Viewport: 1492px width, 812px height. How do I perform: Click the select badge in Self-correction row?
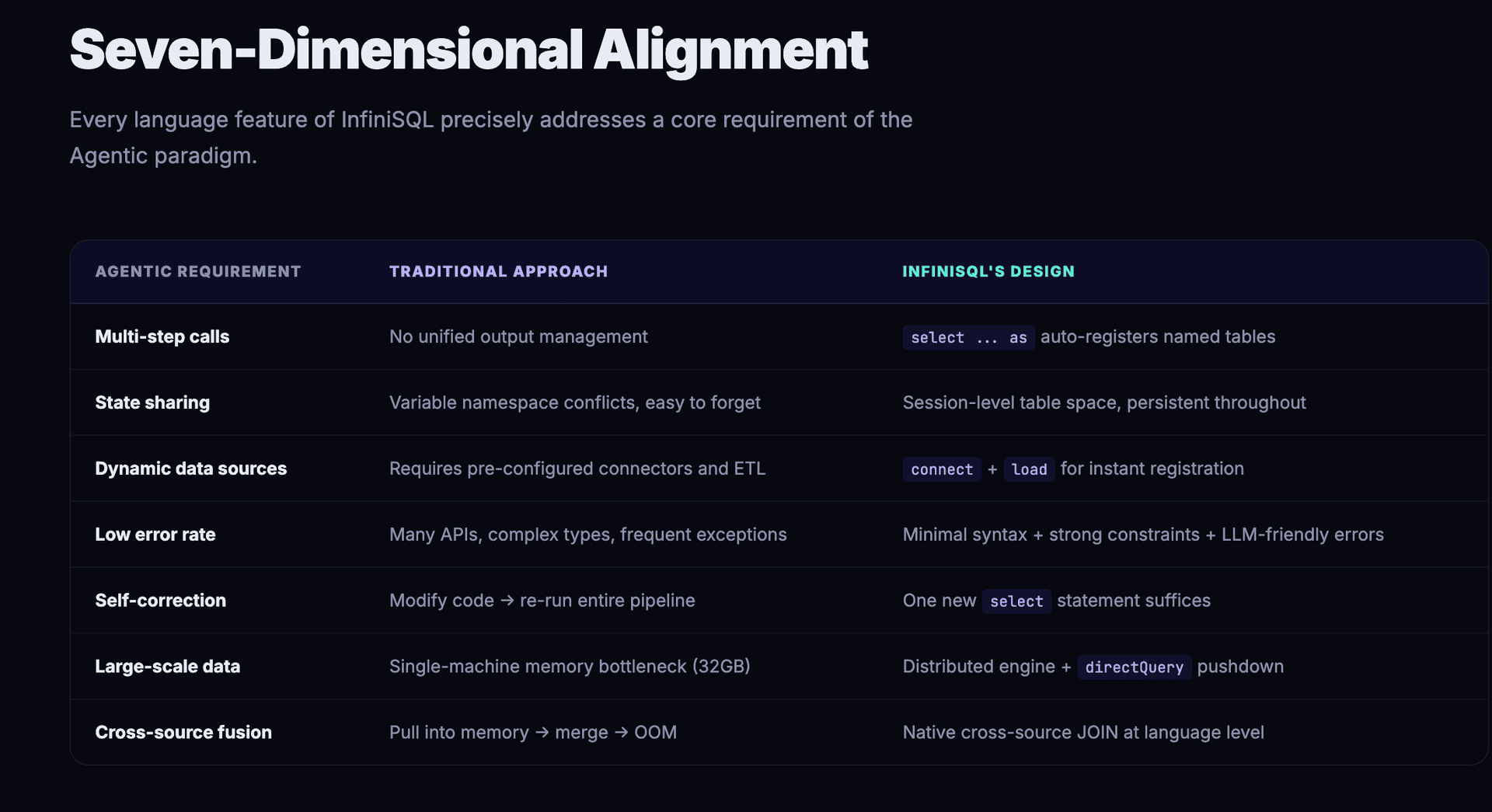point(1016,601)
